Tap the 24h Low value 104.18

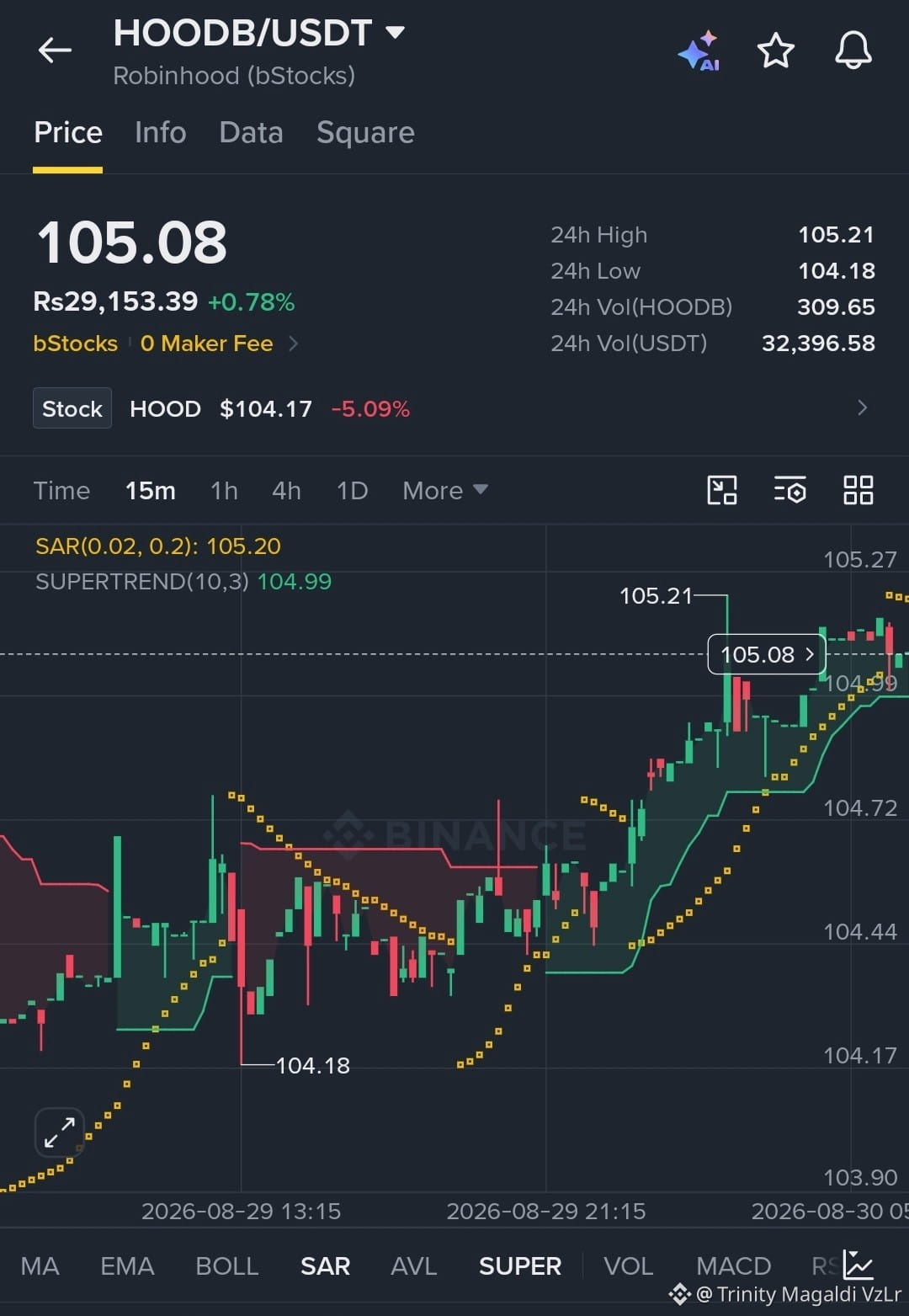[x=836, y=271]
